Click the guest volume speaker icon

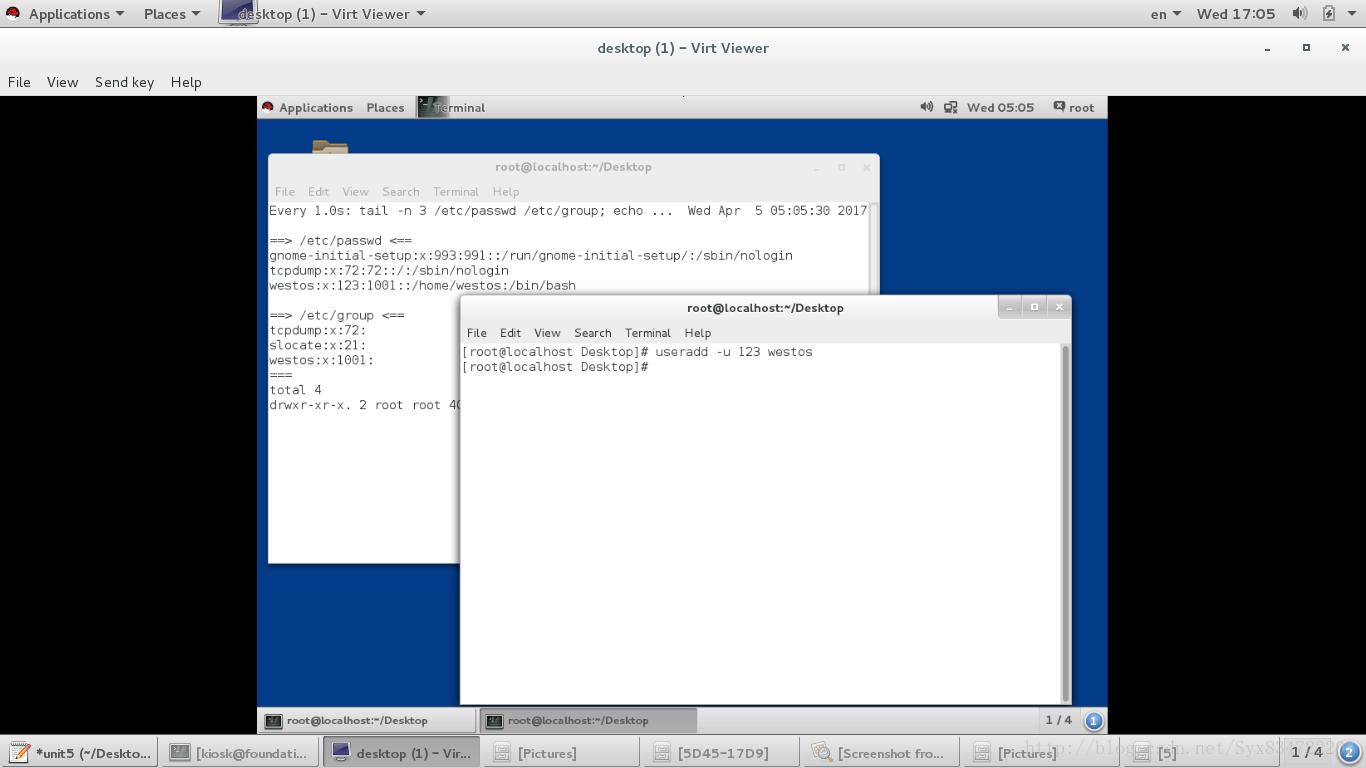pos(926,107)
